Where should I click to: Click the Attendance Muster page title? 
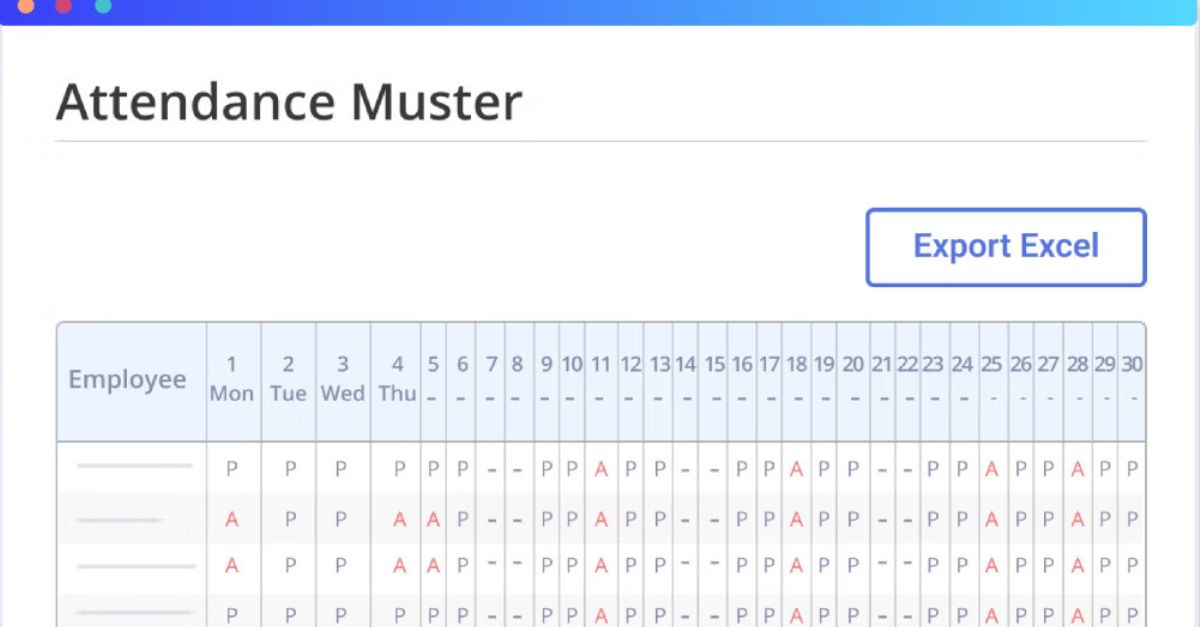291,100
